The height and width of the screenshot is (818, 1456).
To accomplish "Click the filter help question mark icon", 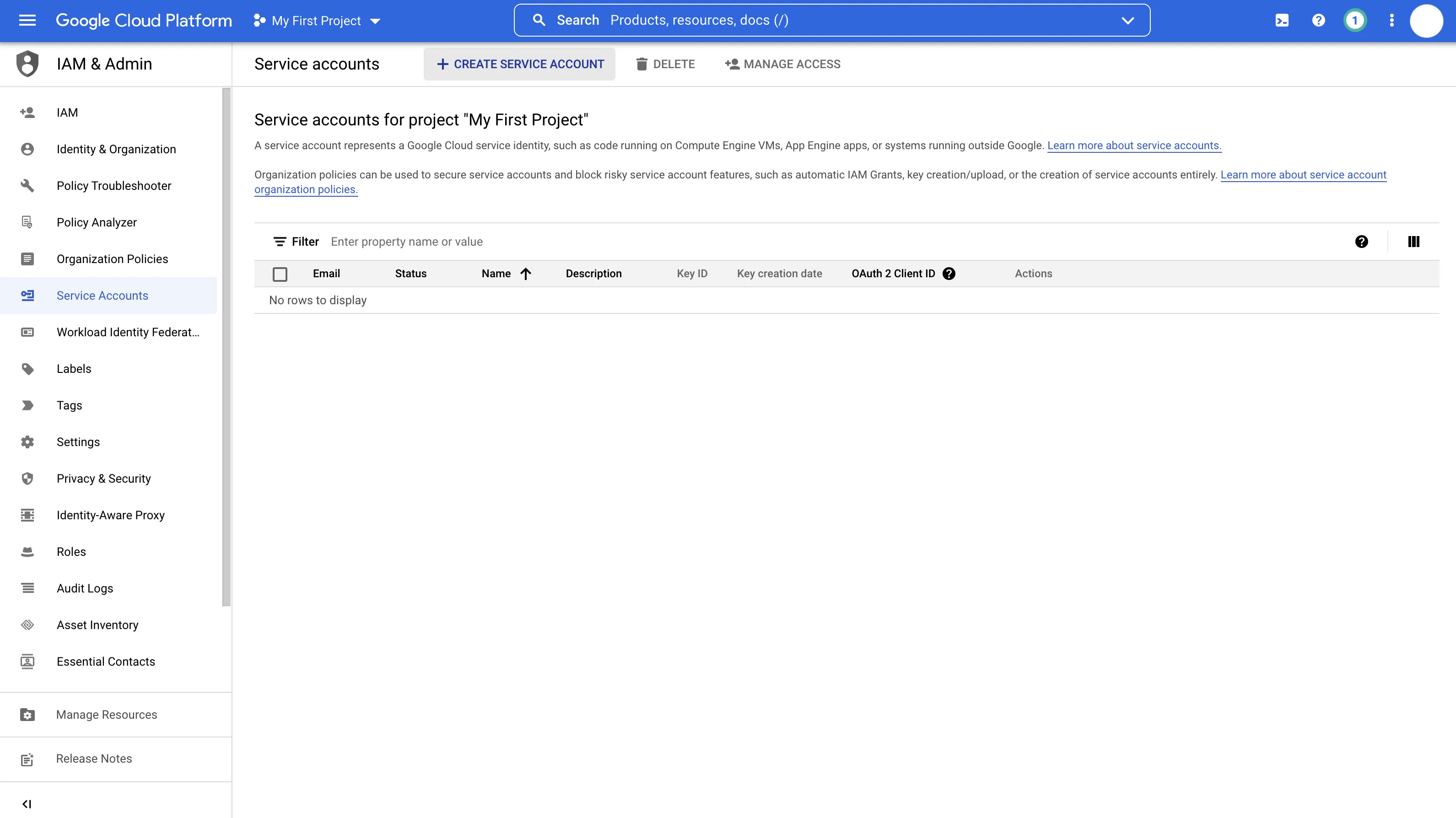I will click(x=1362, y=242).
